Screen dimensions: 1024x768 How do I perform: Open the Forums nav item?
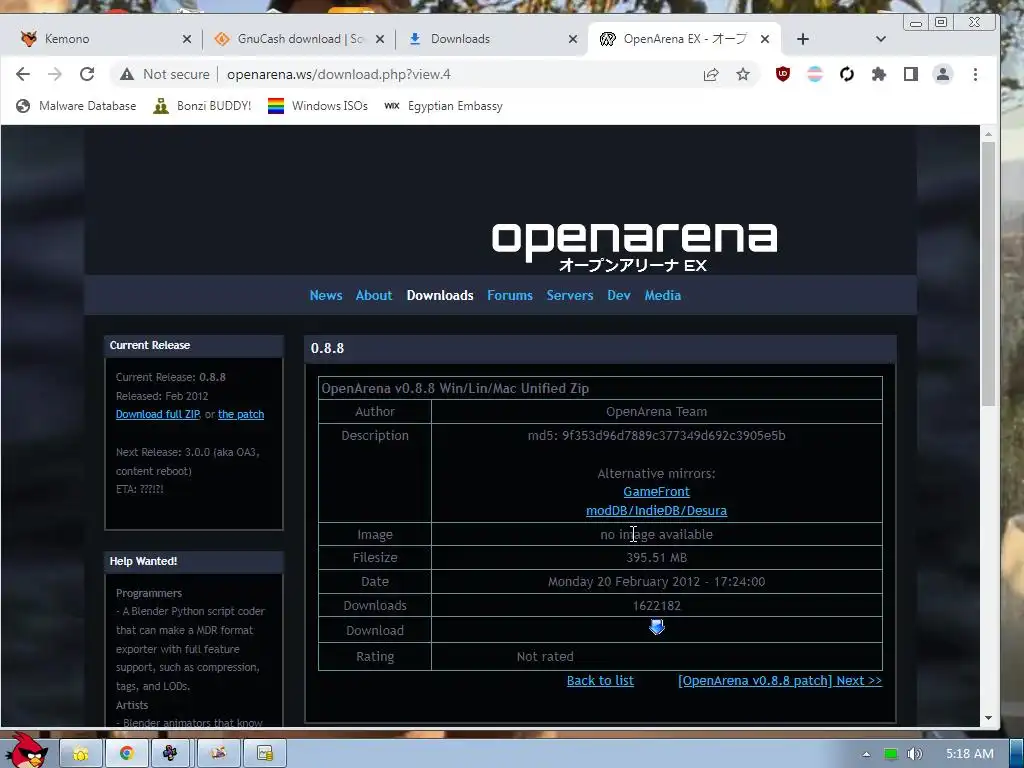pyautogui.click(x=509, y=295)
